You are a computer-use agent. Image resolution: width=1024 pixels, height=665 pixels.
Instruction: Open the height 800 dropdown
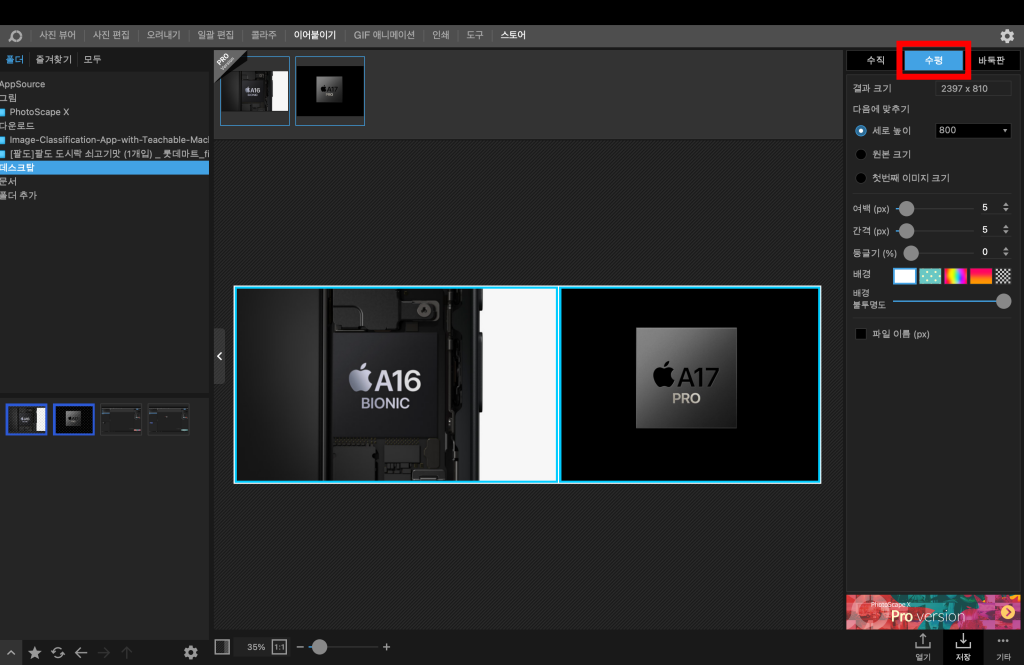[973, 131]
